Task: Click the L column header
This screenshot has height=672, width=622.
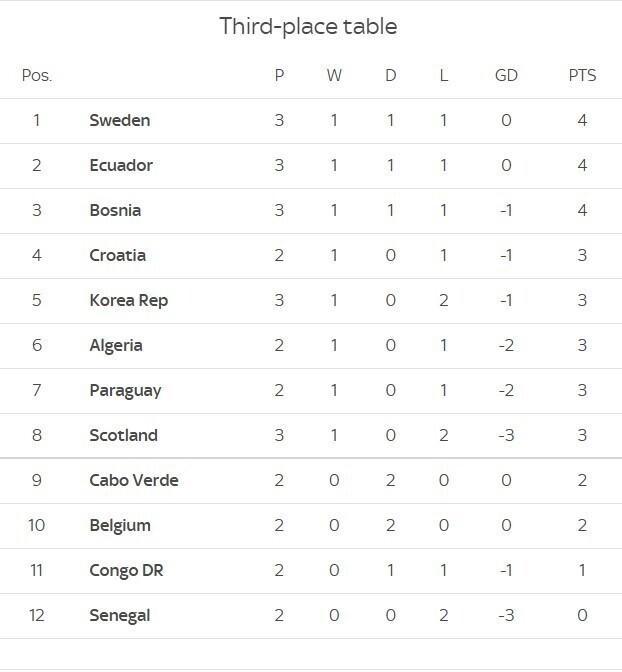Action: point(444,75)
